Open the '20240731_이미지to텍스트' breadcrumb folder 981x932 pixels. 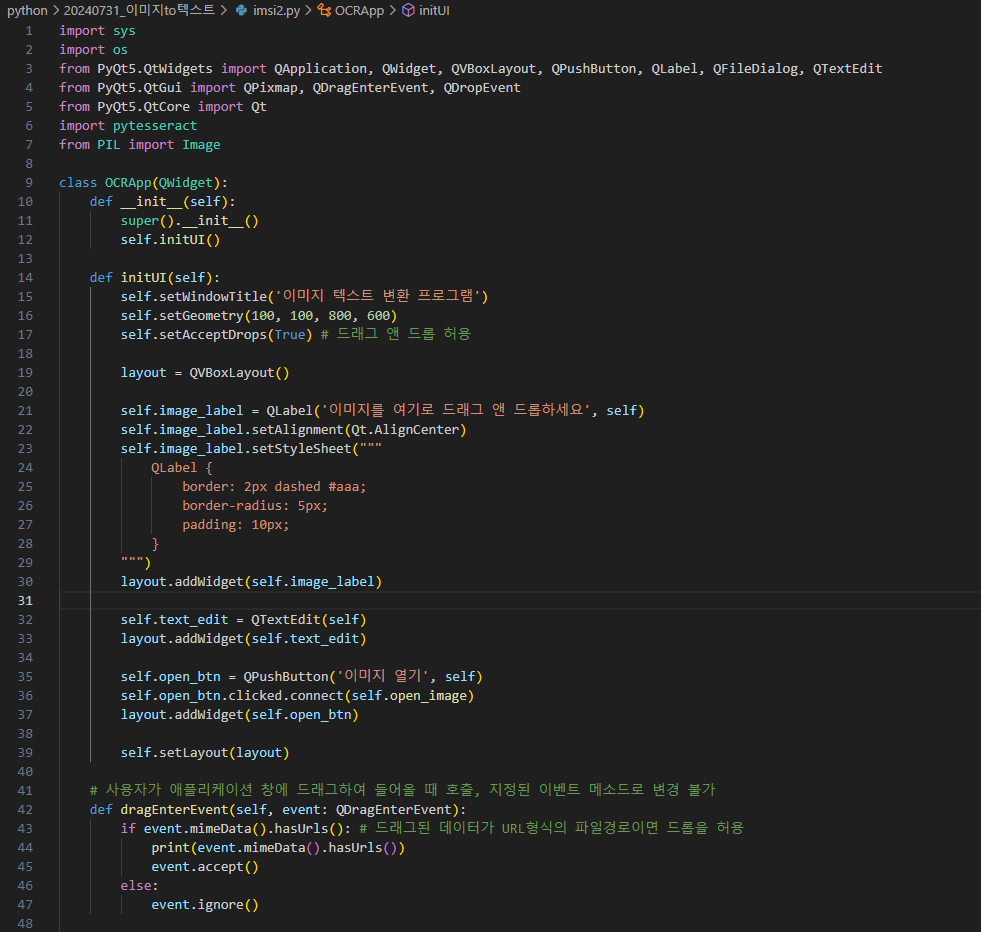click(139, 11)
